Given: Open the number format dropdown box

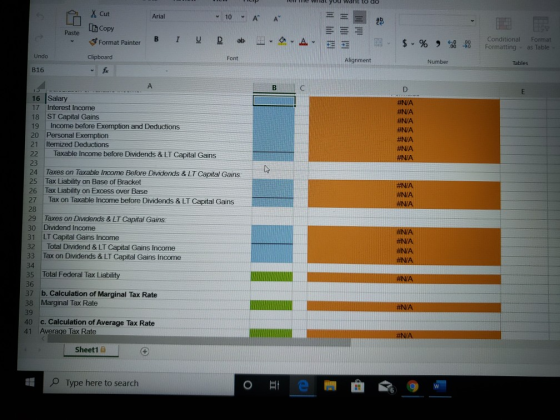Looking at the screenshot, I should pos(438,21).
